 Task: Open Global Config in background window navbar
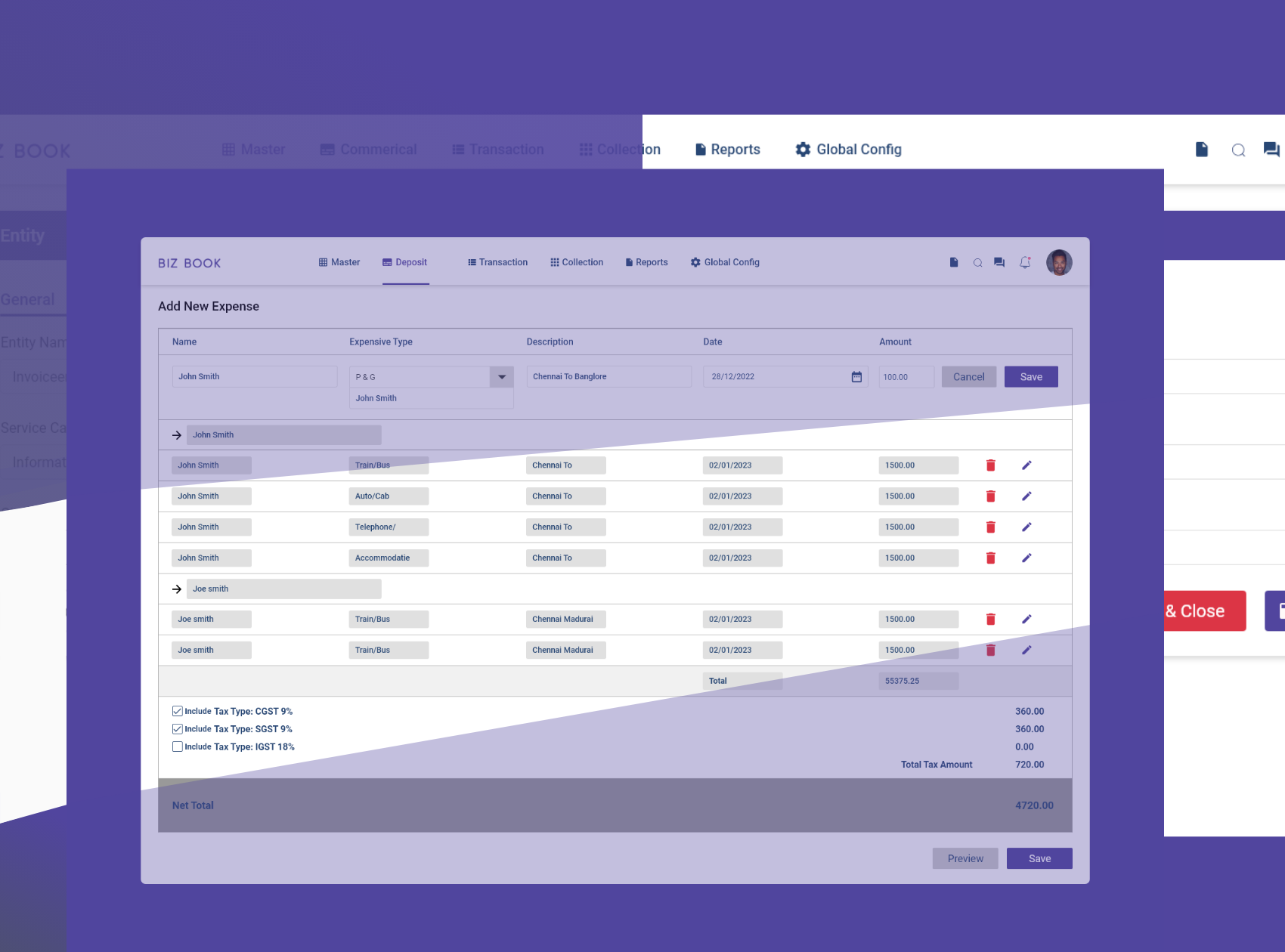click(848, 150)
